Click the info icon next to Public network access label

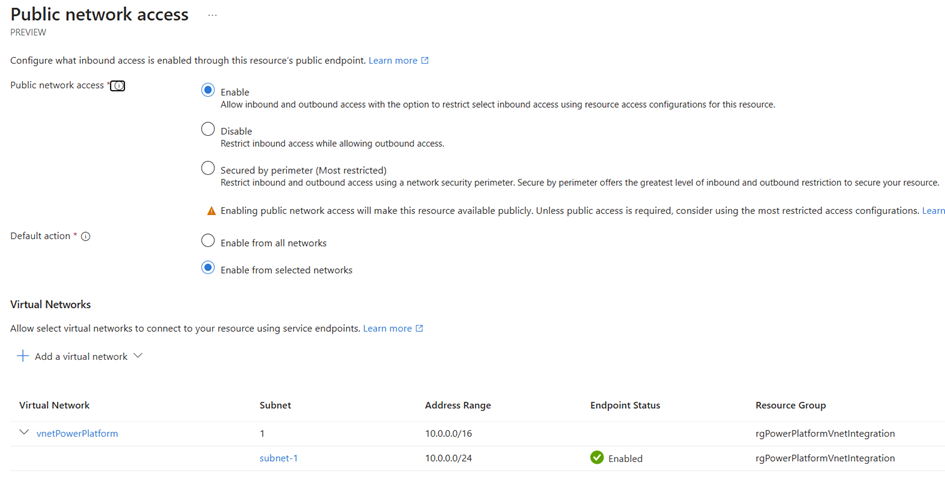[x=118, y=86]
